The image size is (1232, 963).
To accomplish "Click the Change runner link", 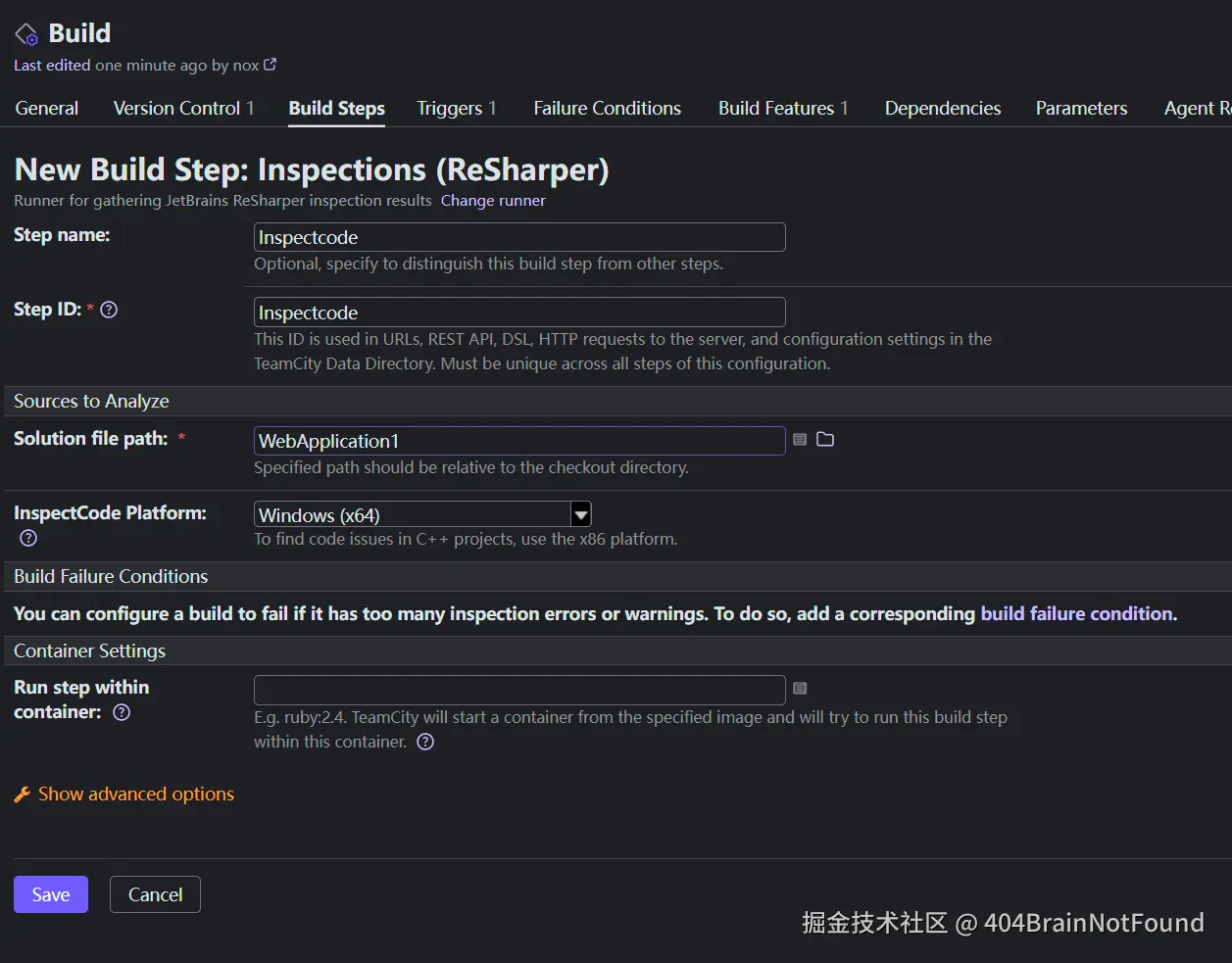I will click(493, 200).
